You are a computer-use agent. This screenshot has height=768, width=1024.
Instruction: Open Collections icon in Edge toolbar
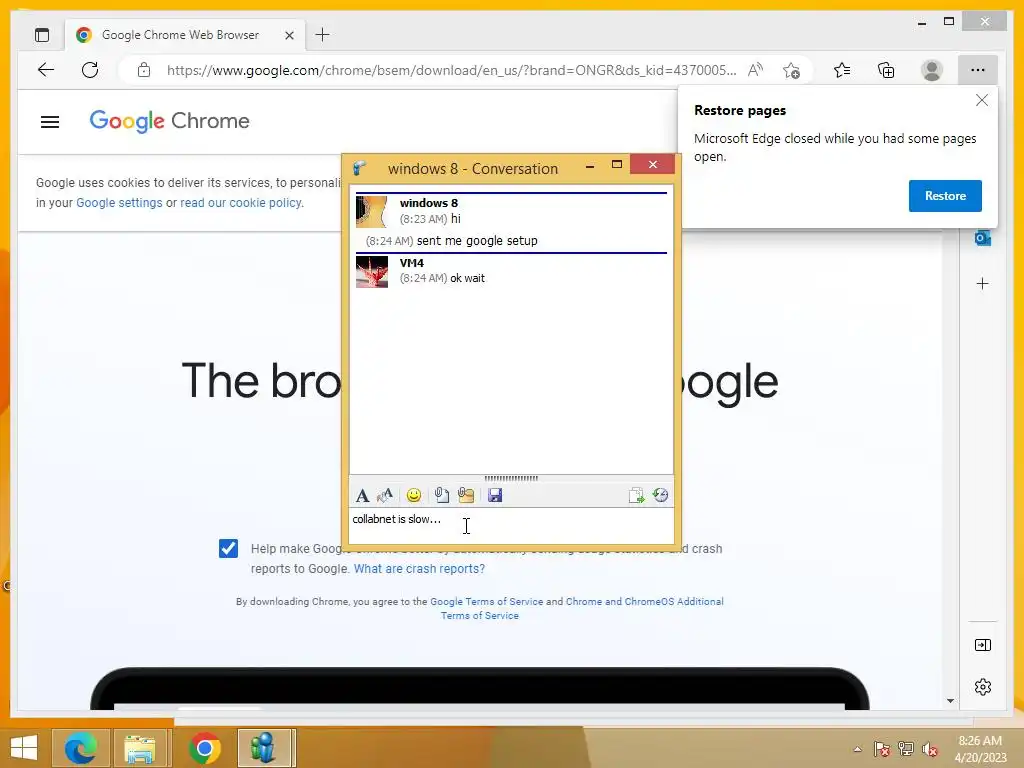(x=886, y=70)
